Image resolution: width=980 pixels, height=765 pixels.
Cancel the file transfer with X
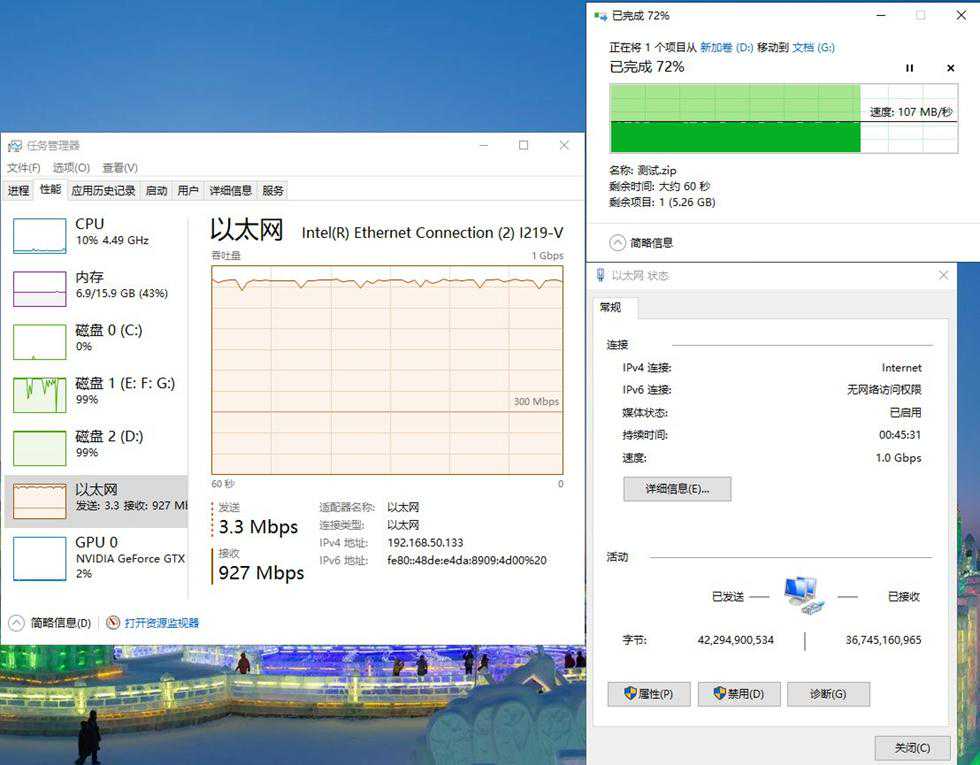coord(950,68)
